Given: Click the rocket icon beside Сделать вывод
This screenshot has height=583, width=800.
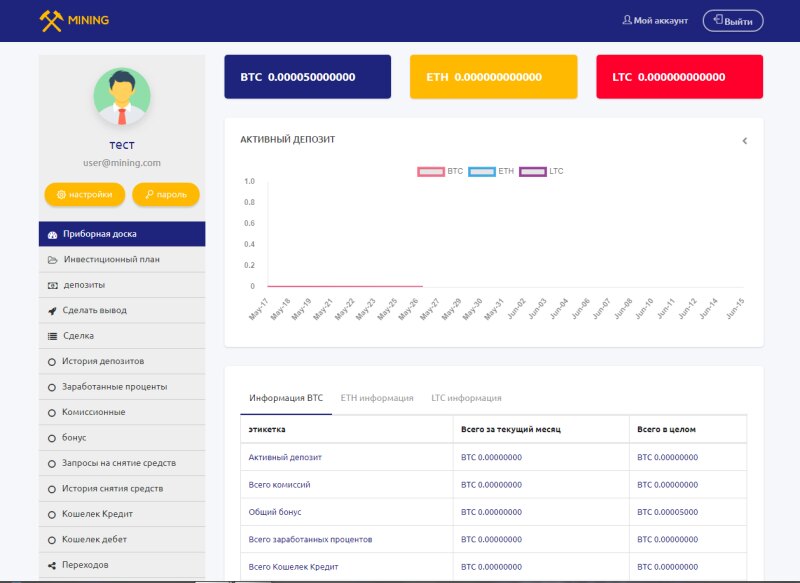Looking at the screenshot, I should tap(52, 310).
